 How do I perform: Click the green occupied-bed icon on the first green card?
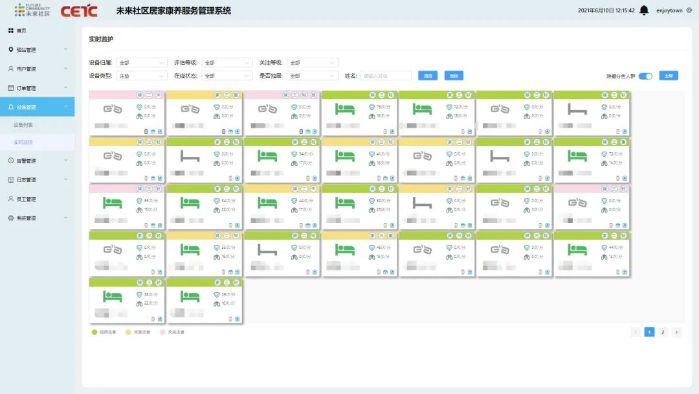pos(345,109)
